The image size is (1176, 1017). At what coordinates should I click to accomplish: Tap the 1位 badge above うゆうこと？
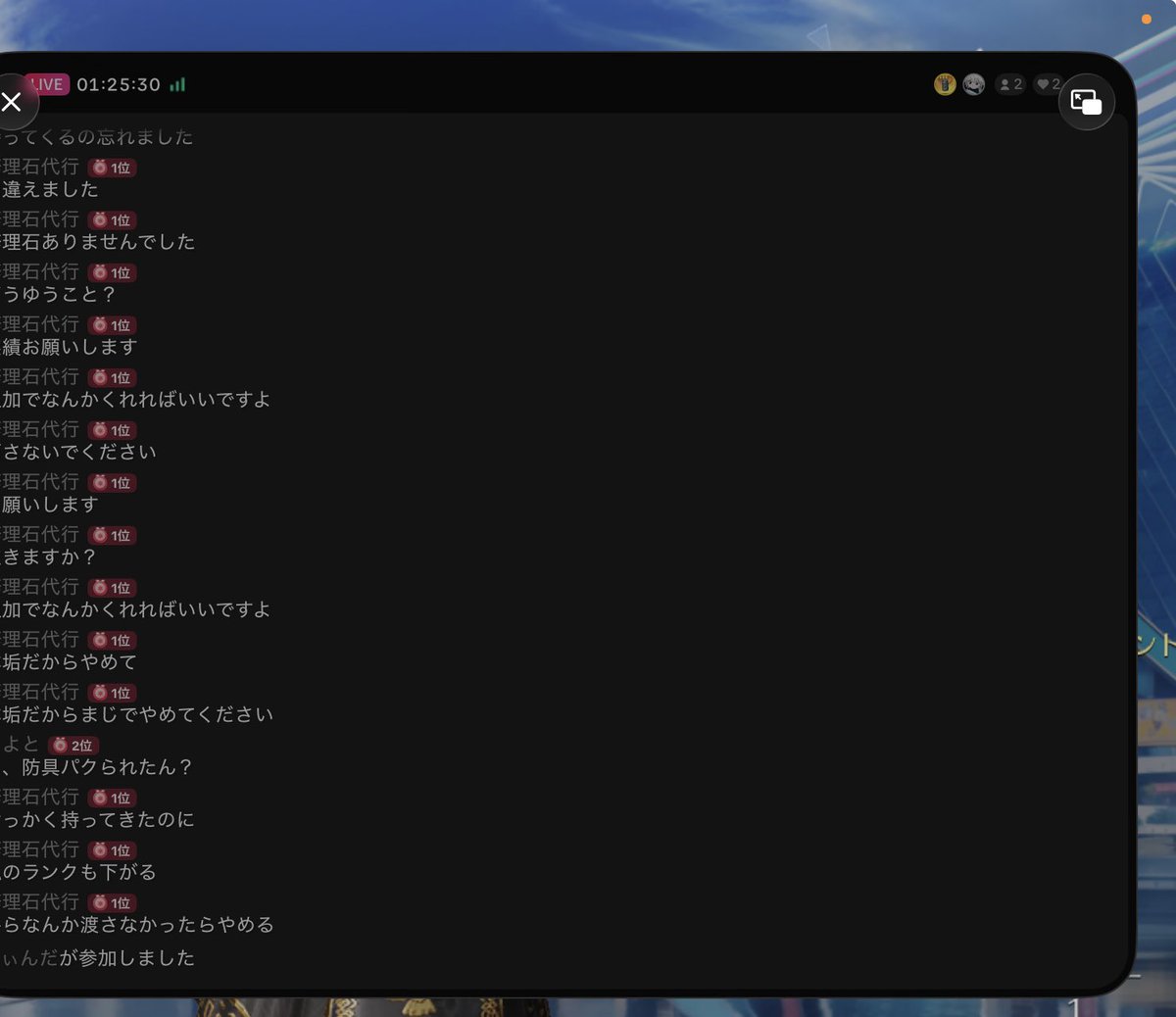112,272
